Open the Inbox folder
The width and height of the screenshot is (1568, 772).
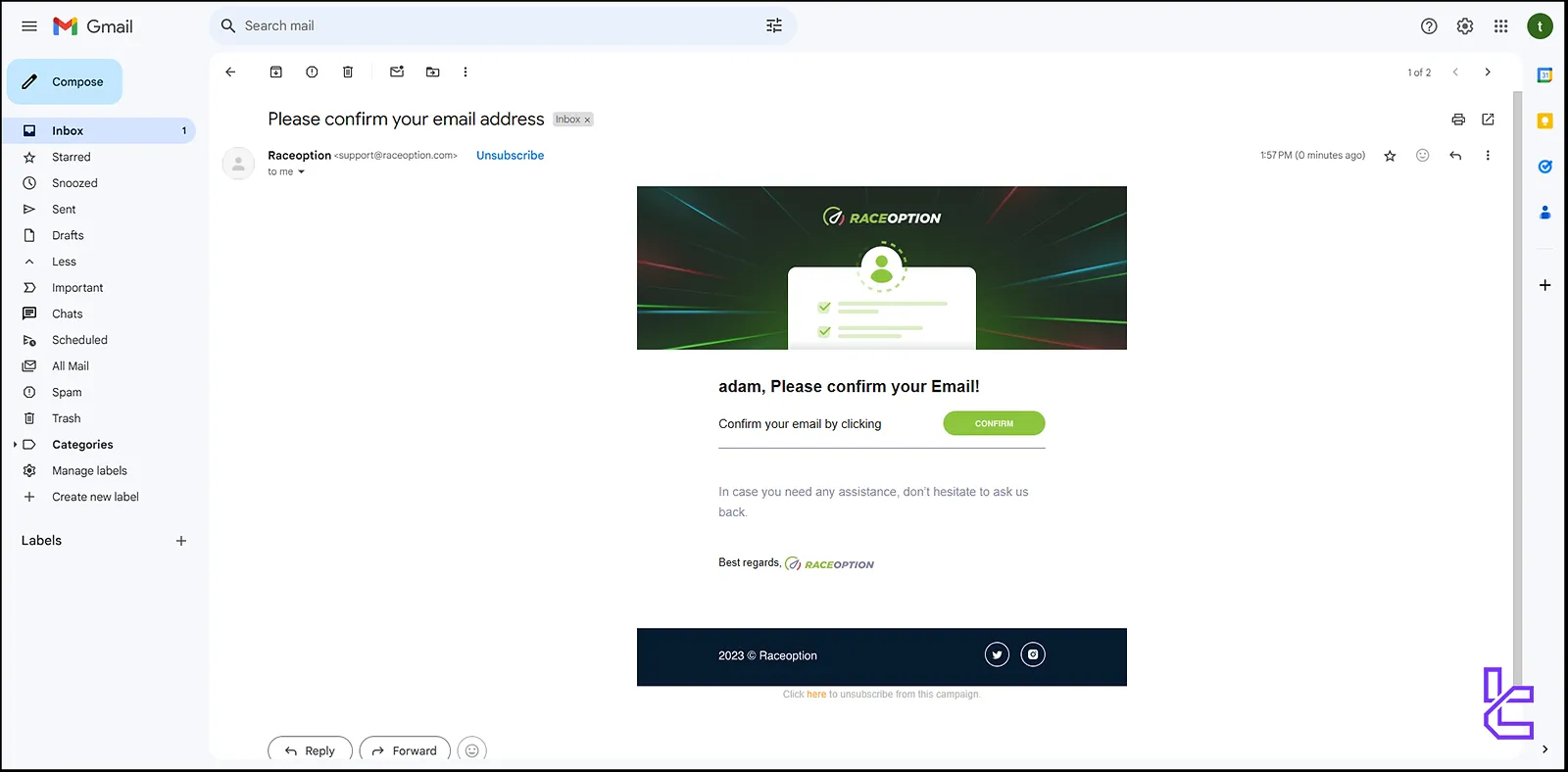(x=98, y=130)
